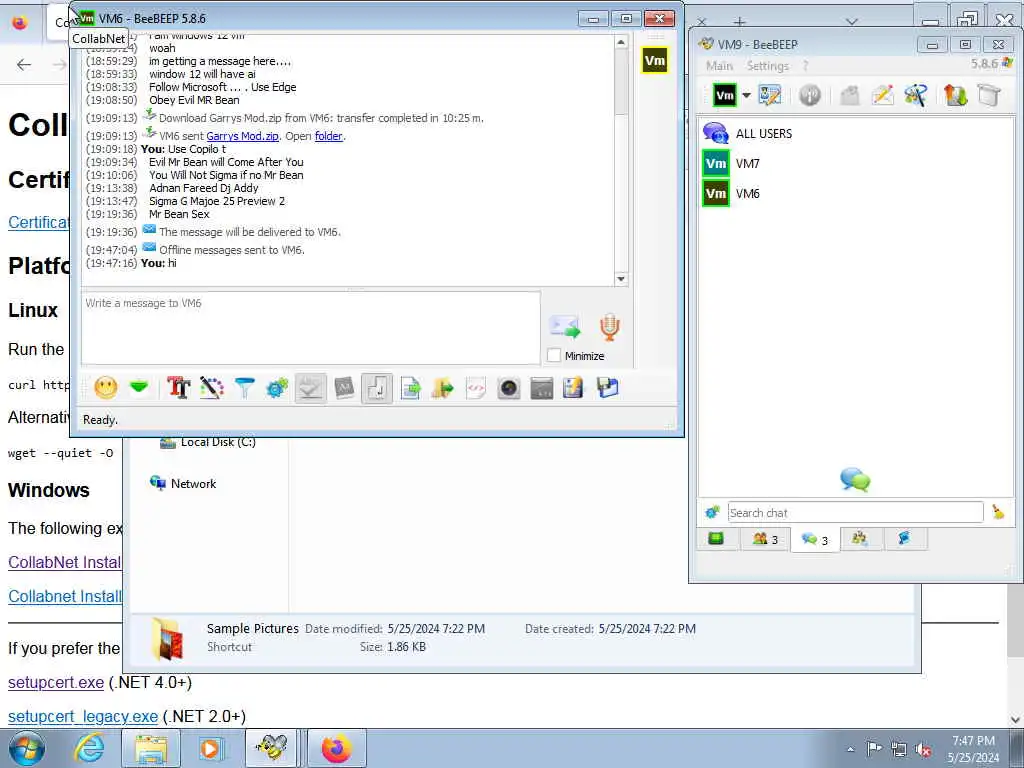The image size is (1024, 768).
Task: Switch to the green grid home tab
Action: (x=716, y=539)
